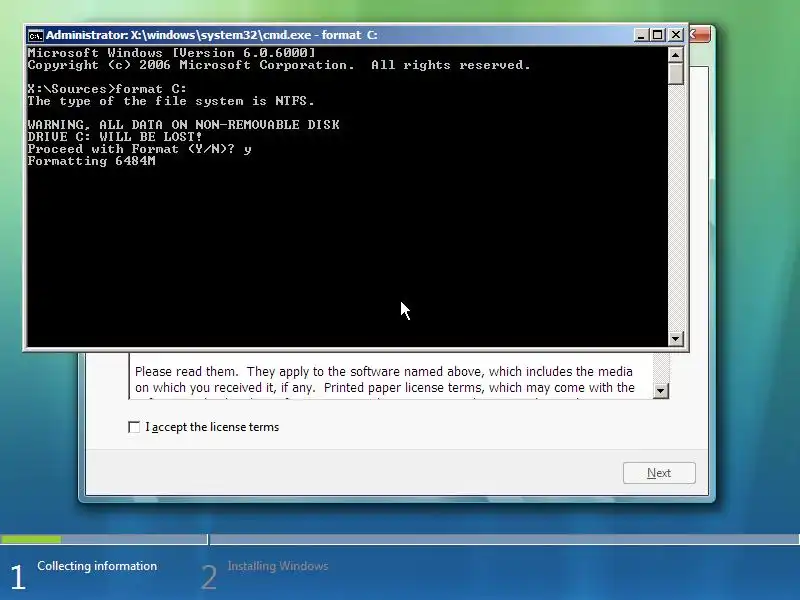Click the 'Formatting 6484M' line

click(x=92, y=161)
